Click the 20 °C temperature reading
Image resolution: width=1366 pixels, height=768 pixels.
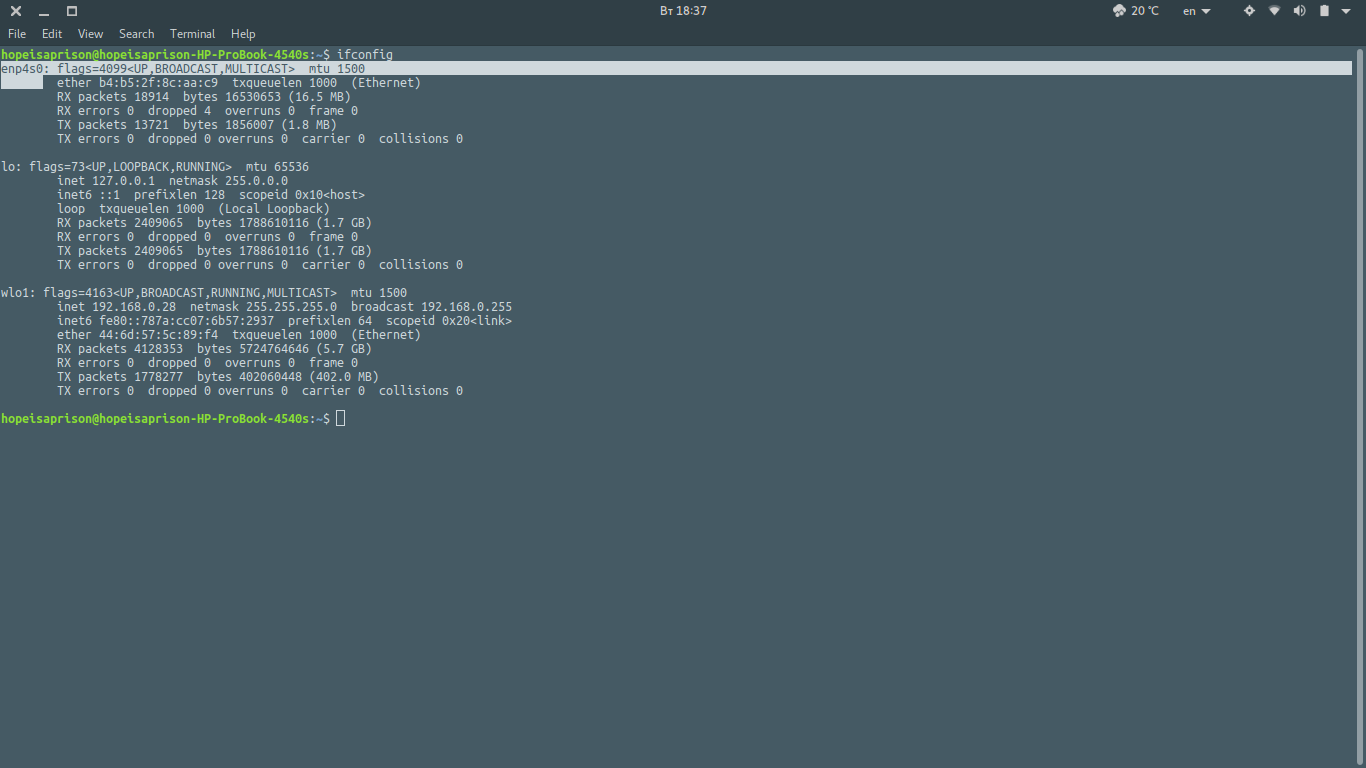pyautogui.click(x=1145, y=11)
